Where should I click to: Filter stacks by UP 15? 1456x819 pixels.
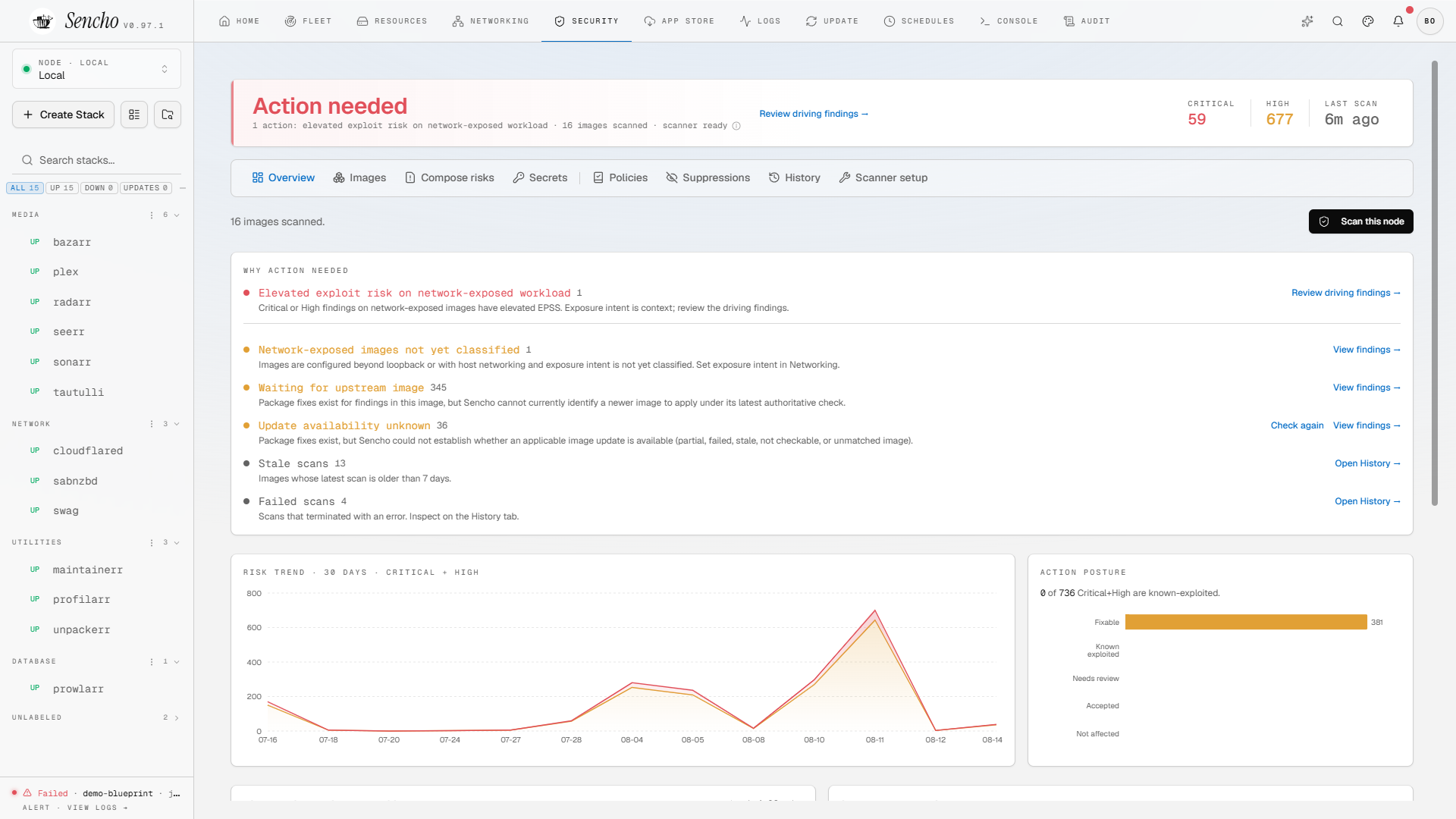click(x=62, y=188)
